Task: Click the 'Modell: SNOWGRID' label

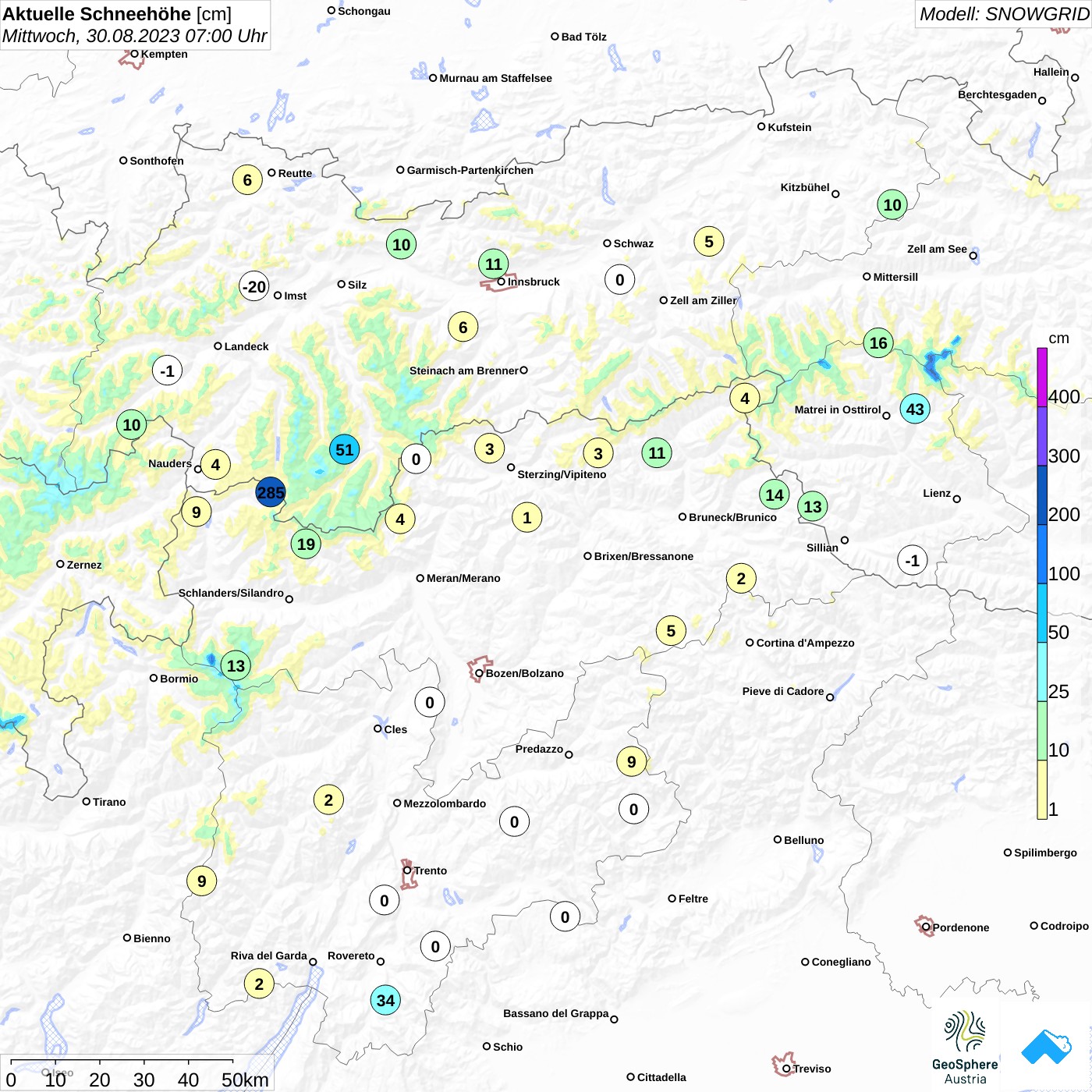Action: pyautogui.click(x=1004, y=13)
